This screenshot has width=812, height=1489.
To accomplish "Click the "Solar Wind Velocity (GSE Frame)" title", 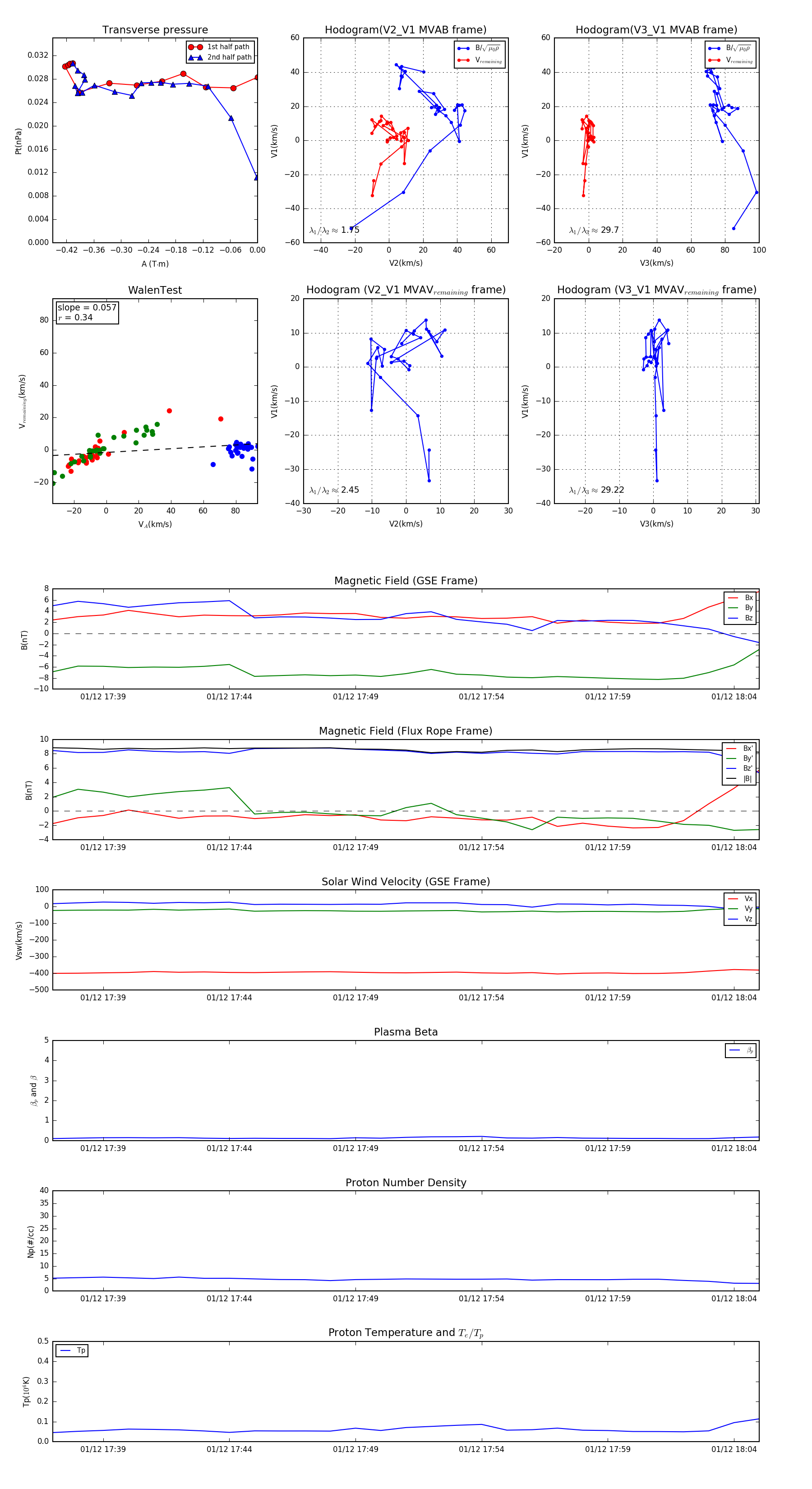I will [406, 882].
